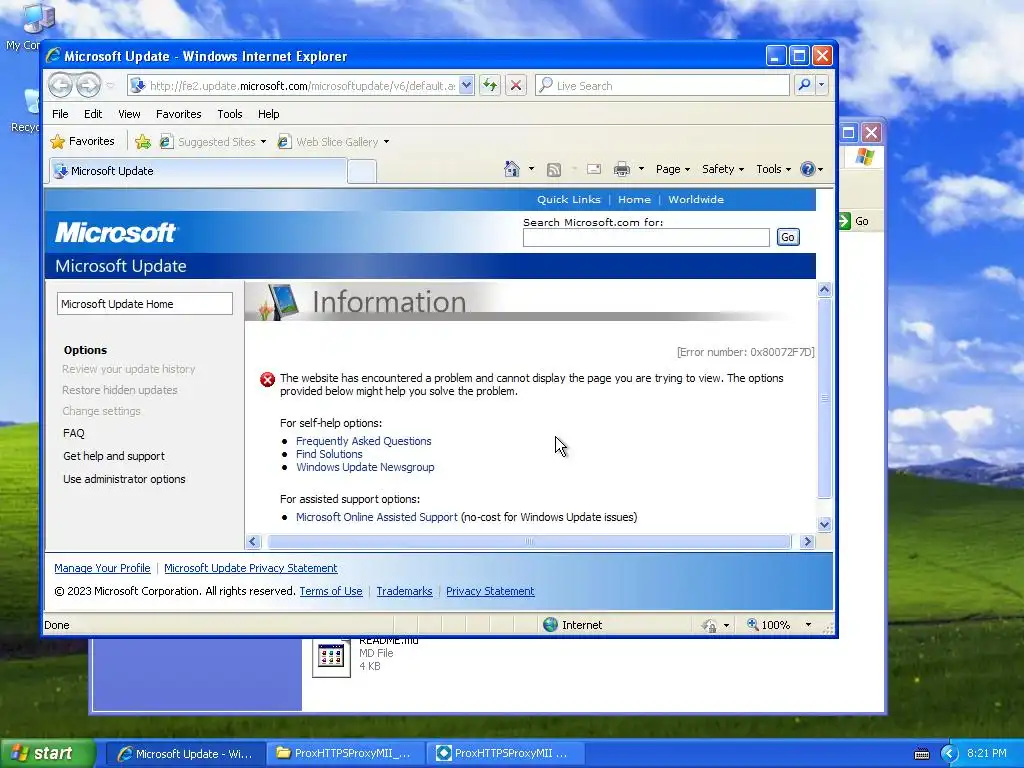Click the README.md file icon in folder window
Viewport: 1024px width, 768px height.
(331, 656)
